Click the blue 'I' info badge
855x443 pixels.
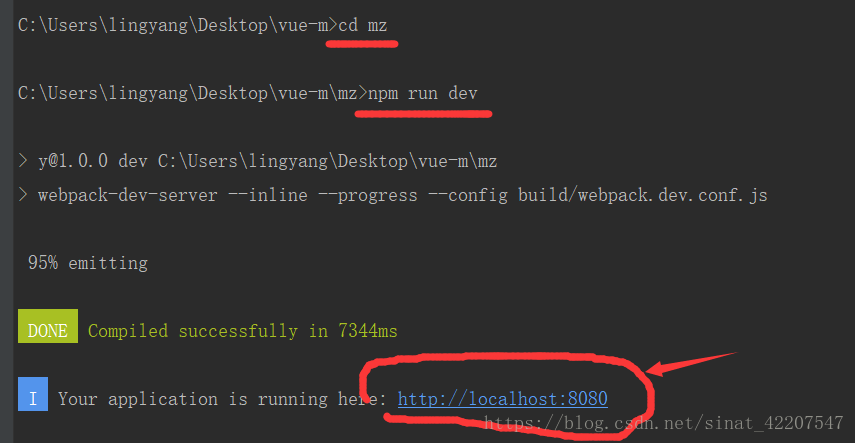pyautogui.click(x=33, y=394)
